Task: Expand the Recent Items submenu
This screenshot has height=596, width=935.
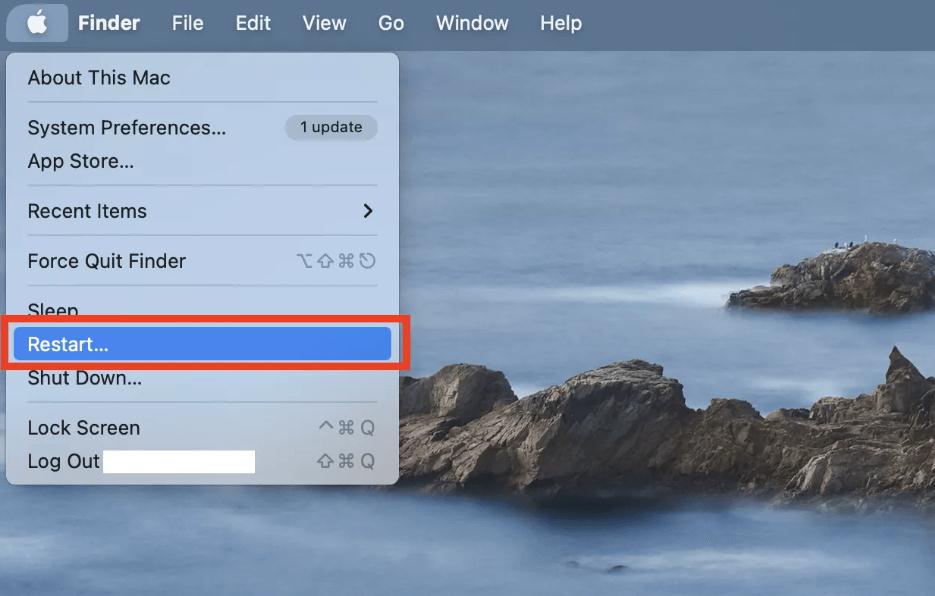Action: [202, 211]
